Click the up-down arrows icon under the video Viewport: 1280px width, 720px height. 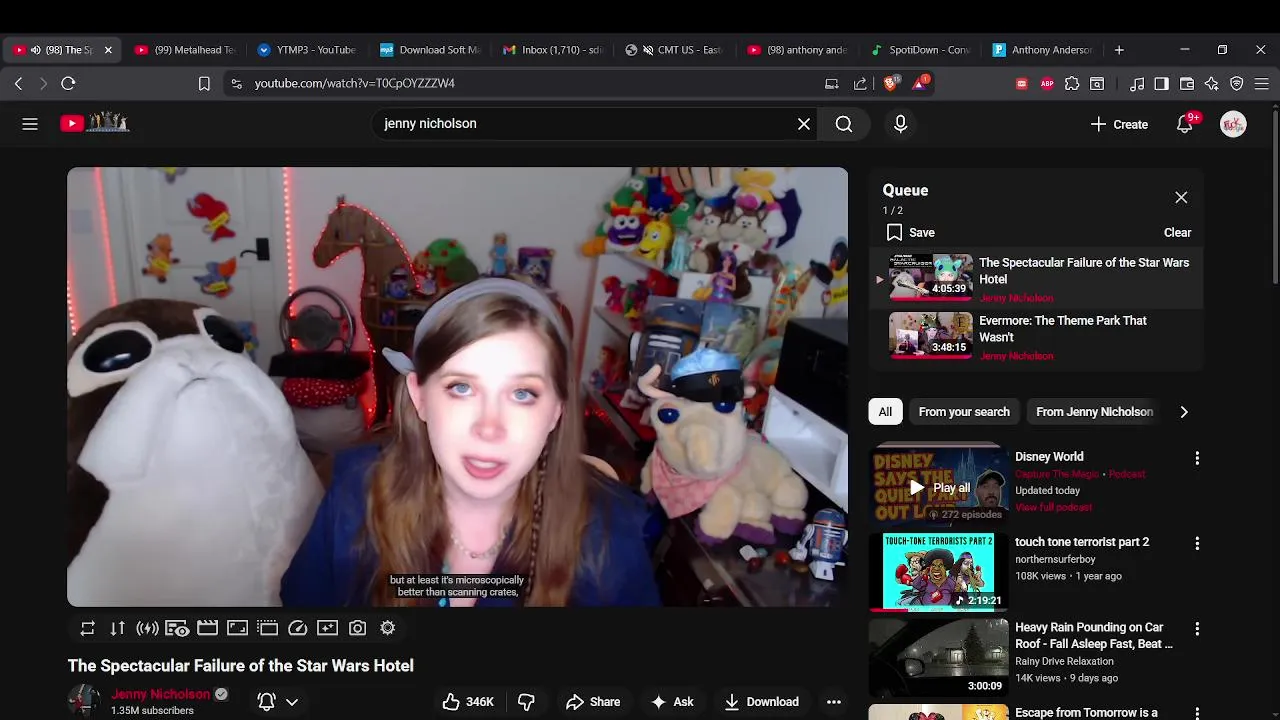click(x=117, y=628)
